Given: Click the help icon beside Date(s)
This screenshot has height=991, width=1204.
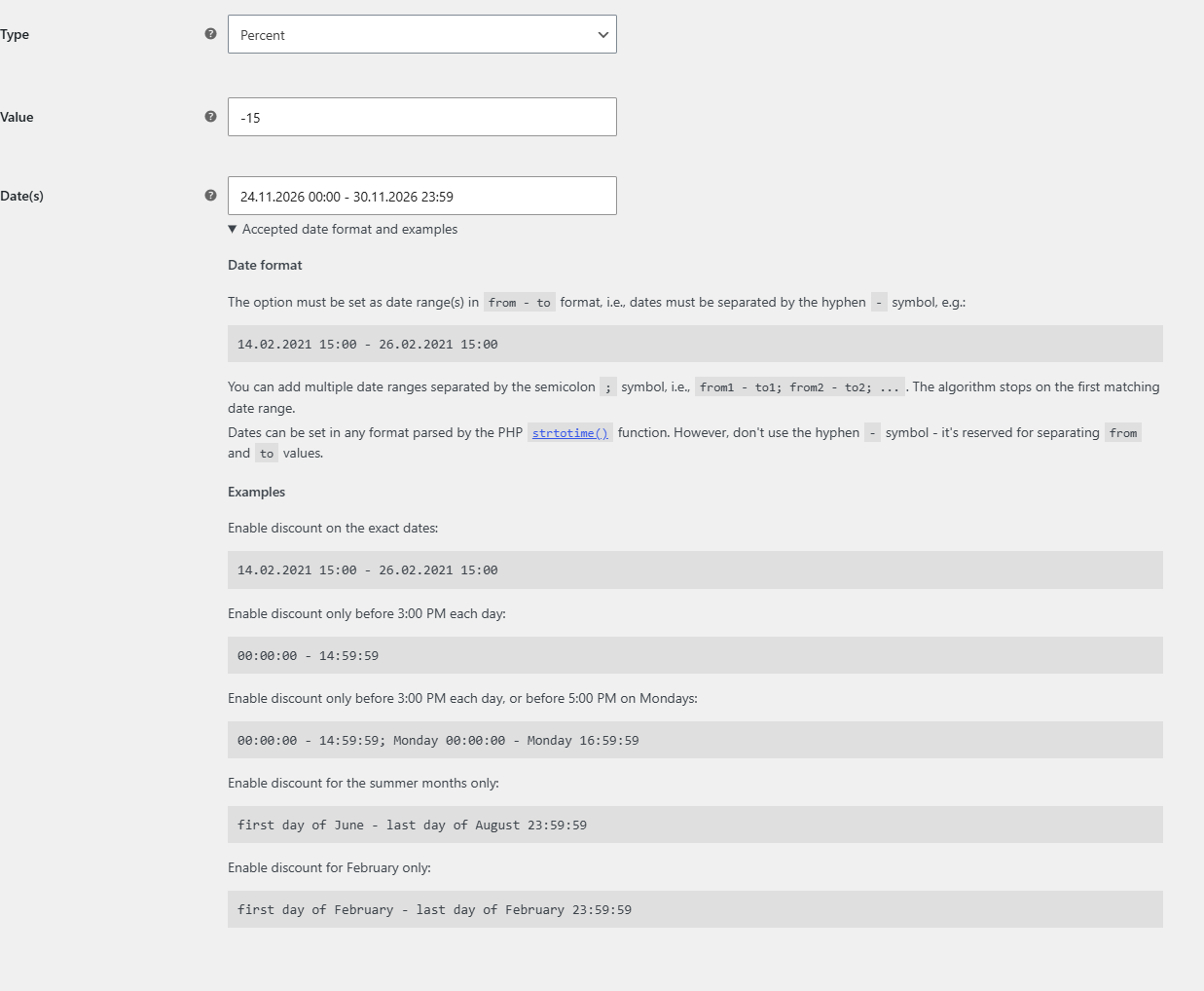Looking at the screenshot, I should tap(210, 196).
